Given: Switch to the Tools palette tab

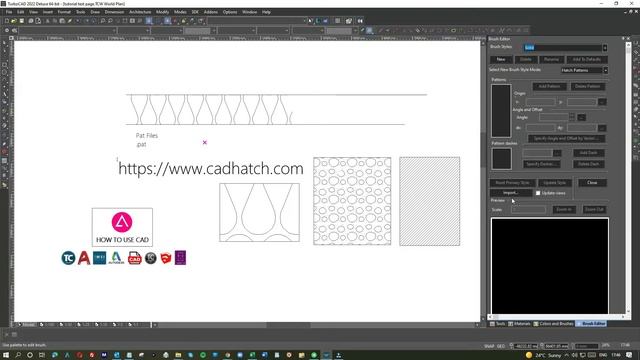Looking at the screenshot, I should pyautogui.click(x=498, y=324).
